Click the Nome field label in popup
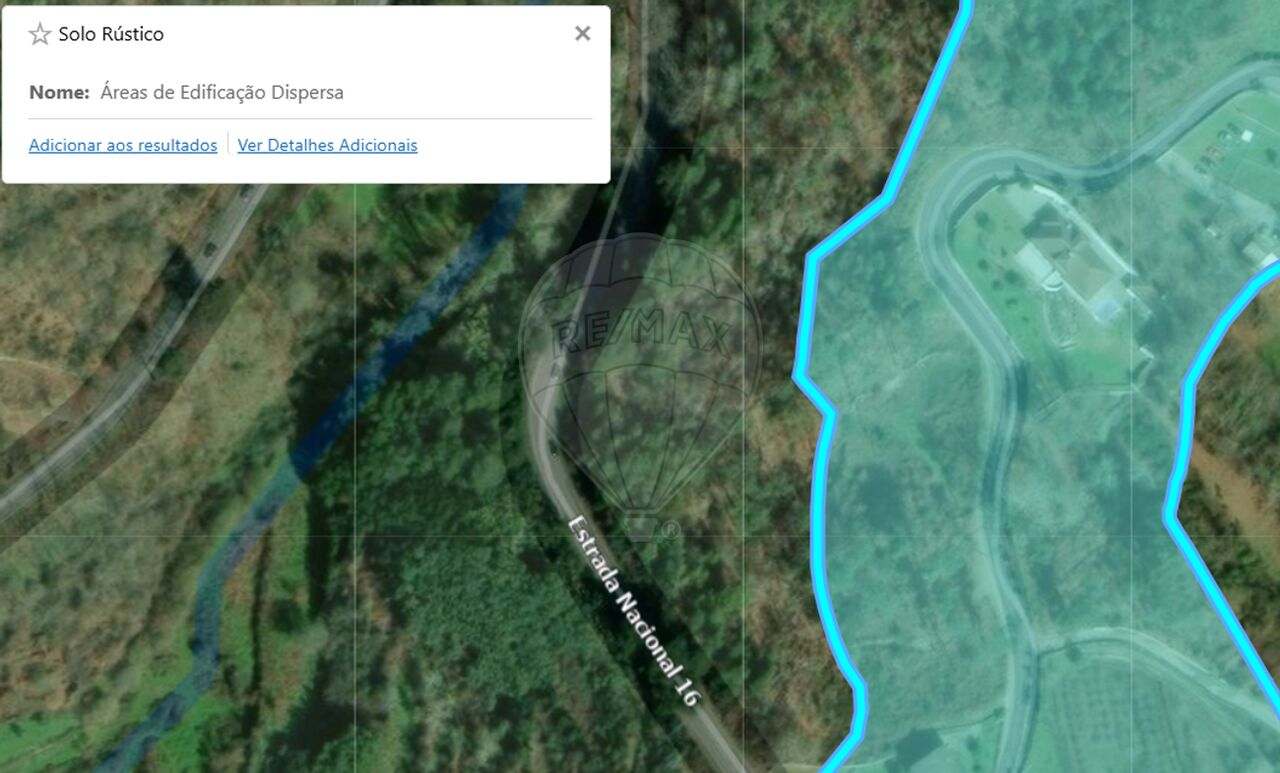The width and height of the screenshot is (1280, 773). pyautogui.click(x=60, y=92)
